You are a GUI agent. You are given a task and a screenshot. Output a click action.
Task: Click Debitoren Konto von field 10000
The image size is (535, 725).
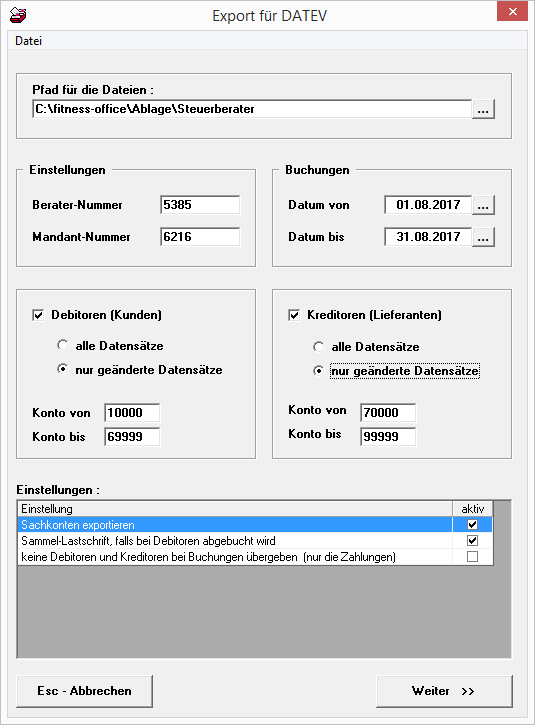132,412
